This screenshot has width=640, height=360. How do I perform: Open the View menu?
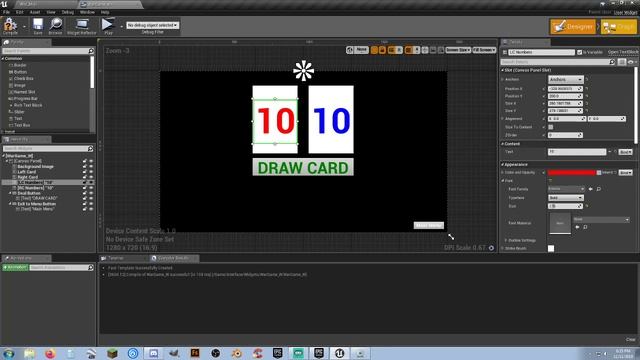[51, 12]
